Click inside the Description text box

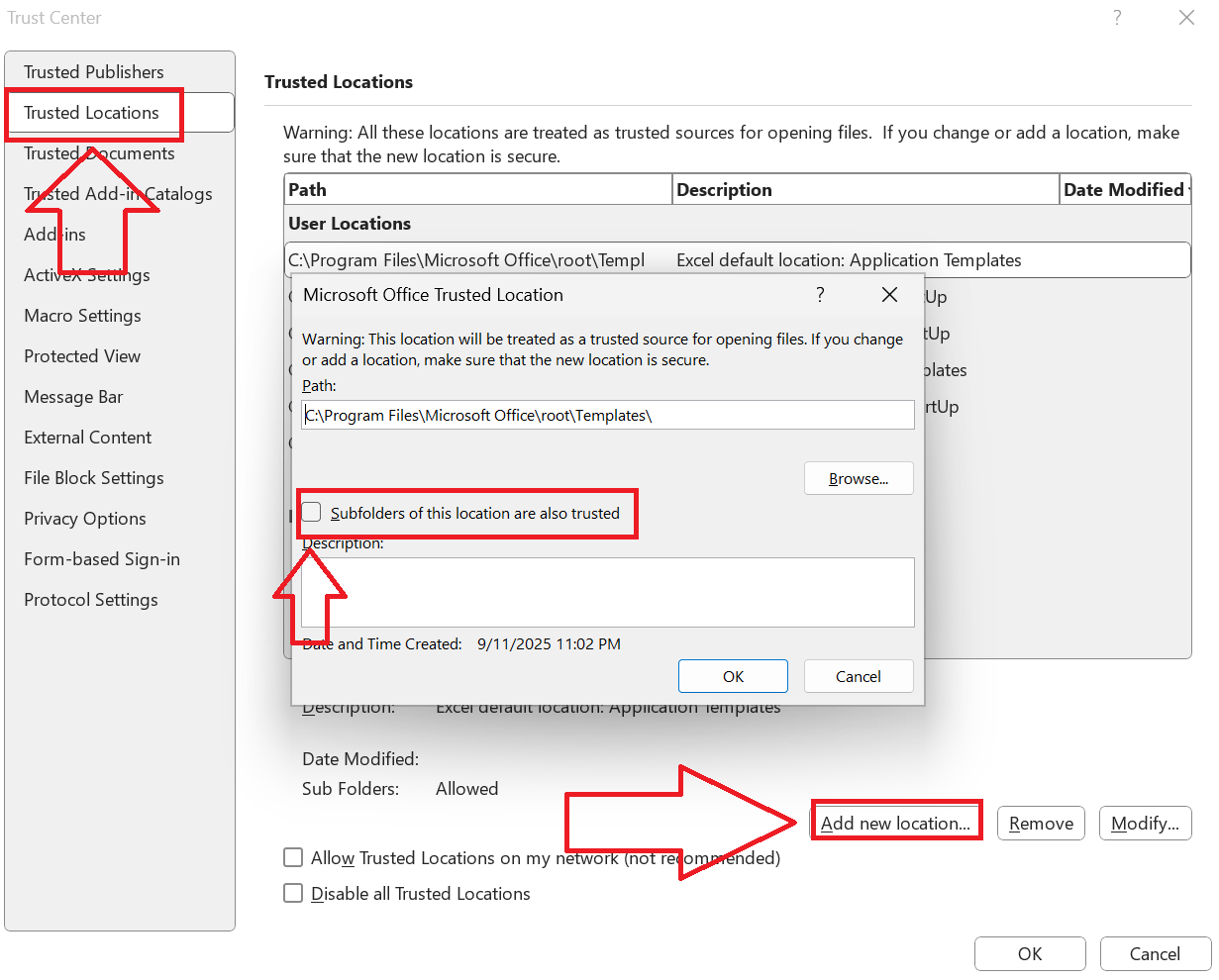pyautogui.click(x=607, y=591)
